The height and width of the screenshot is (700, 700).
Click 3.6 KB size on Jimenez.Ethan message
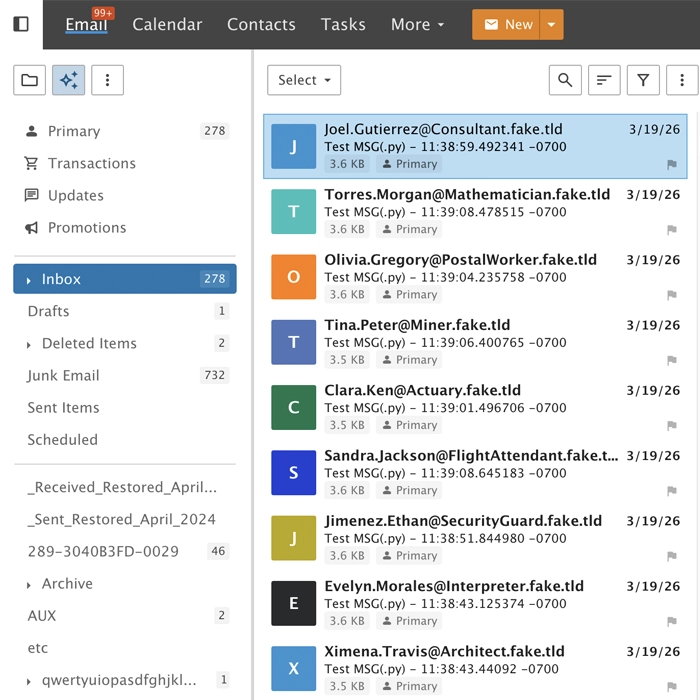click(x=347, y=556)
